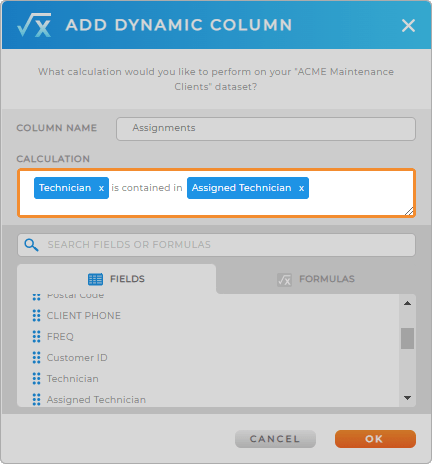This screenshot has height=464, width=432.
Task: Confirm with the OK button
Action: (x=375, y=439)
